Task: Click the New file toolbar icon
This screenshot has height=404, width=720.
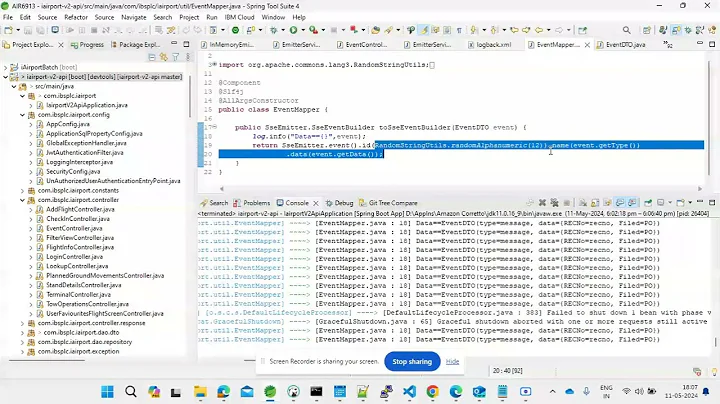Action: coord(8,30)
